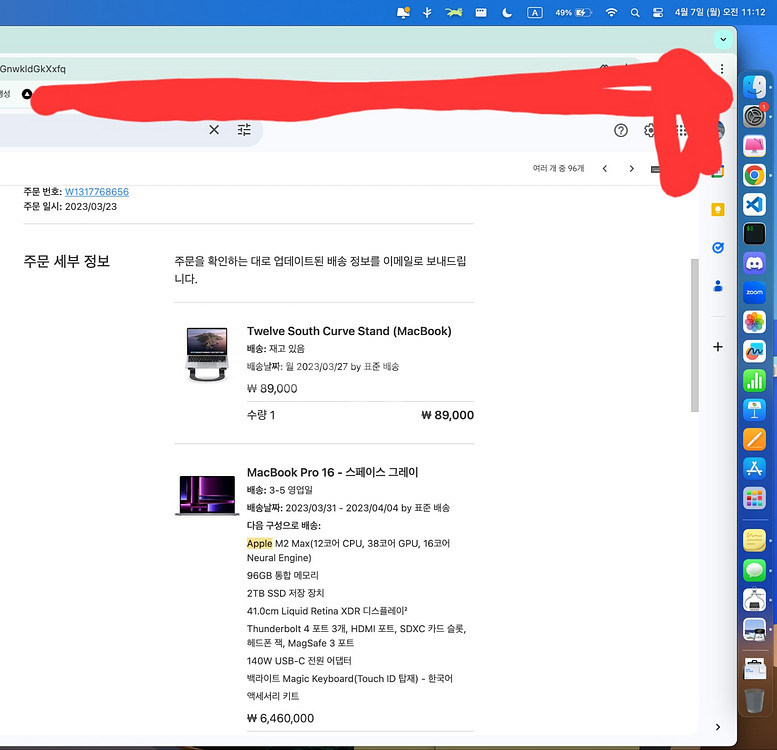Screen dimensions: 777x750
Task: Open Pages from the Dock
Action: [x=754, y=439]
